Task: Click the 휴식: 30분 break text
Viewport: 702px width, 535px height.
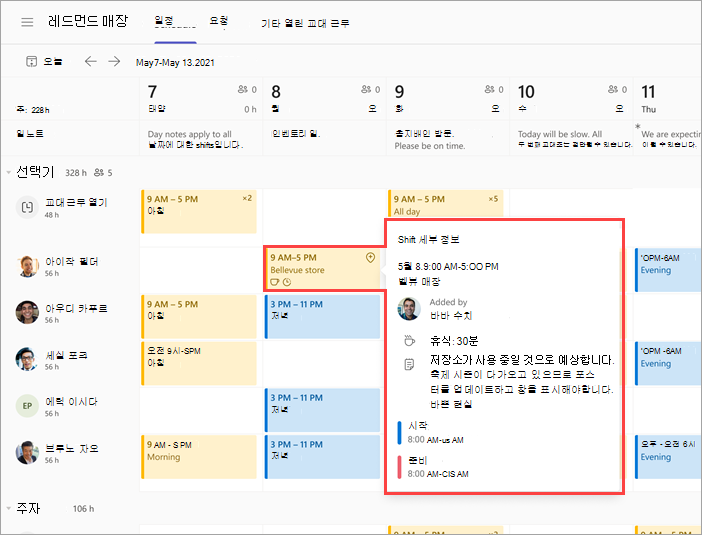Action: 454,341
